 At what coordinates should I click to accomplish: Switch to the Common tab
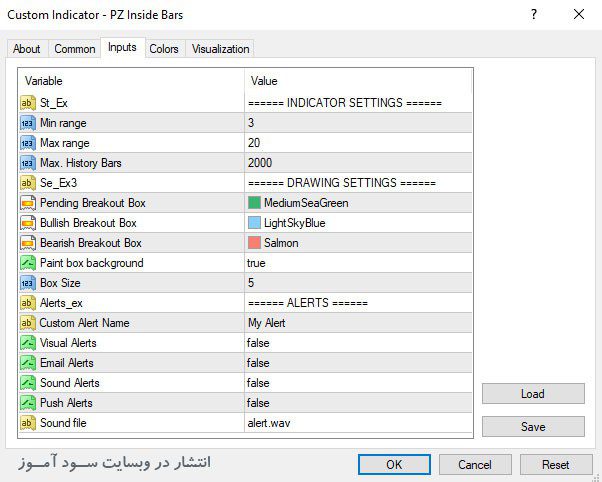(x=74, y=49)
